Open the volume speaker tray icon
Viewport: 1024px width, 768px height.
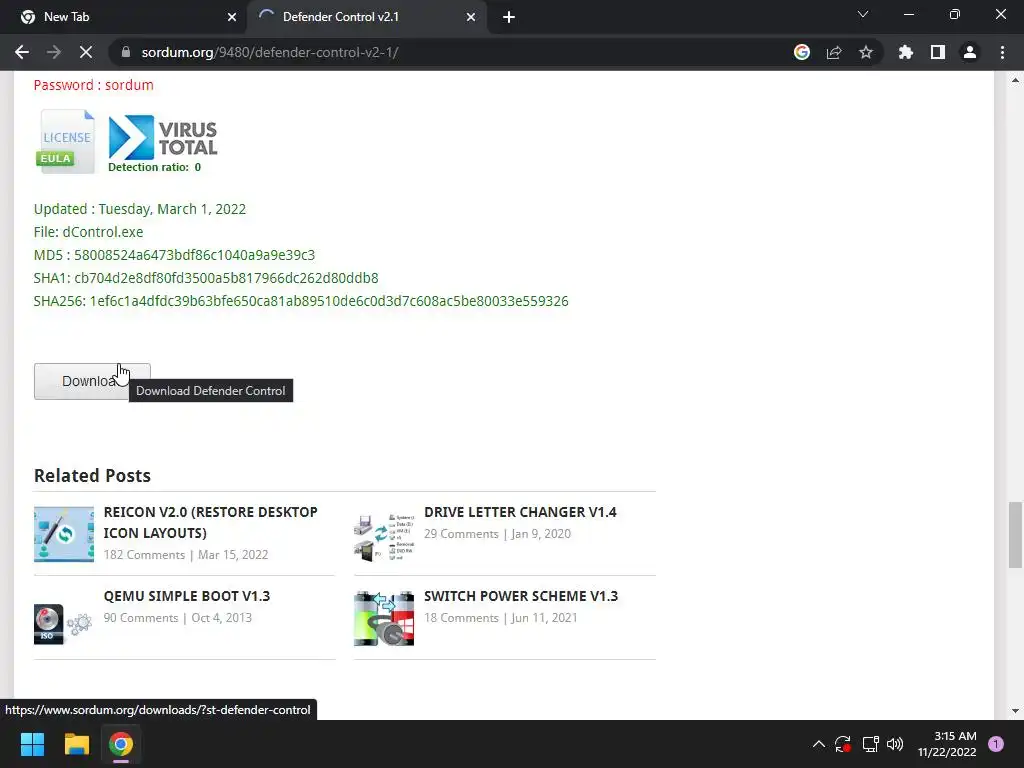[895, 744]
